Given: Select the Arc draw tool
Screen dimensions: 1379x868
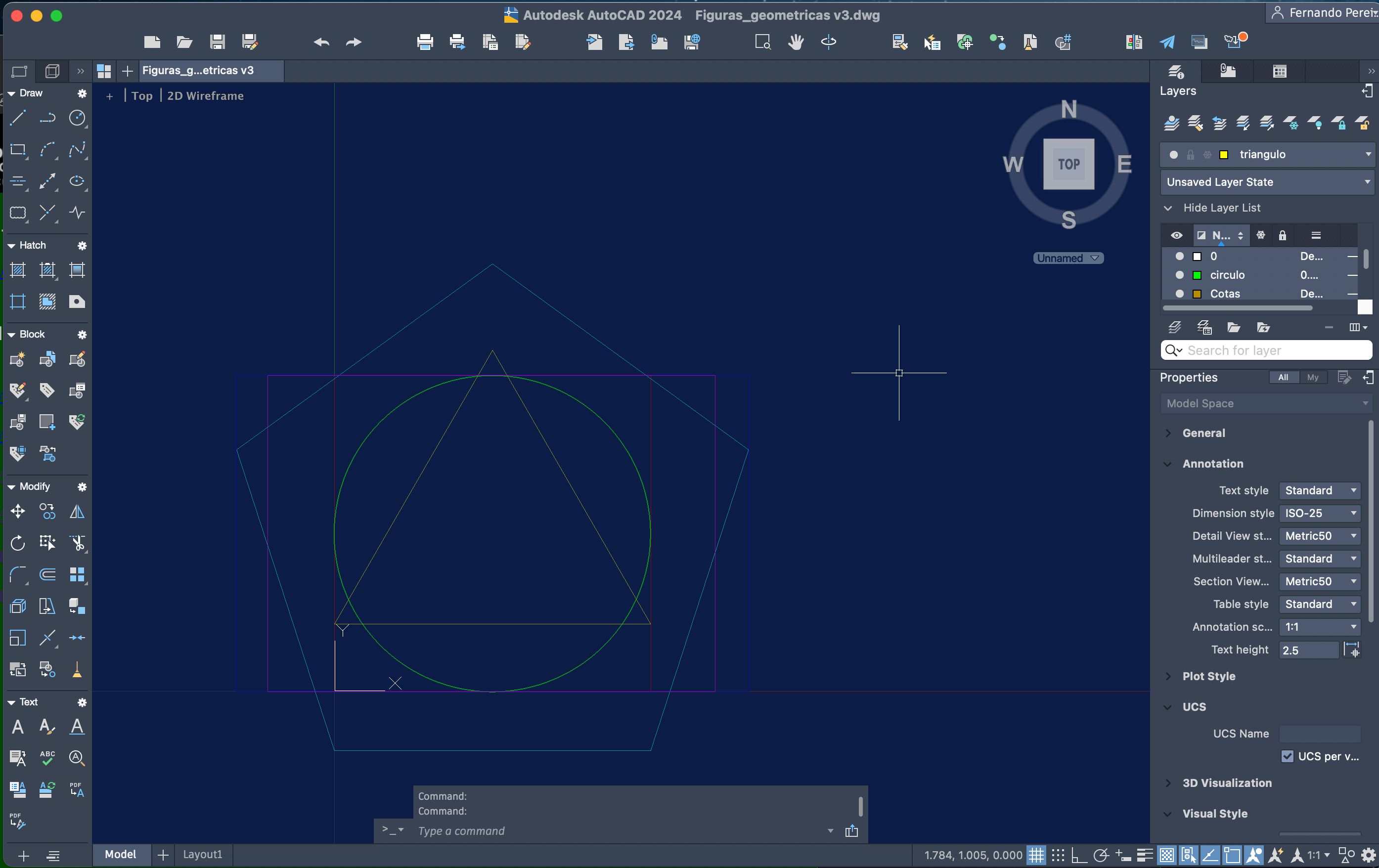Looking at the screenshot, I should pyautogui.click(x=47, y=150).
